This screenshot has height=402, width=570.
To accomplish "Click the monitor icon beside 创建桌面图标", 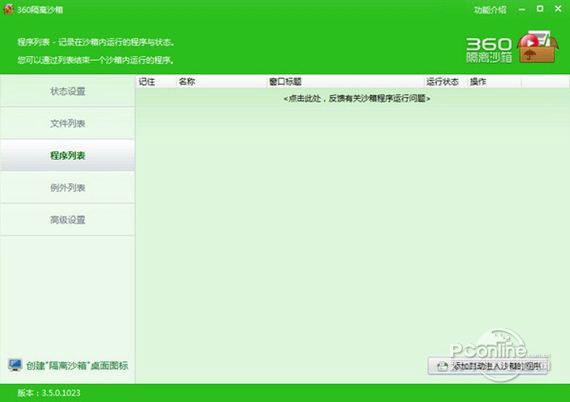I will (x=15, y=365).
